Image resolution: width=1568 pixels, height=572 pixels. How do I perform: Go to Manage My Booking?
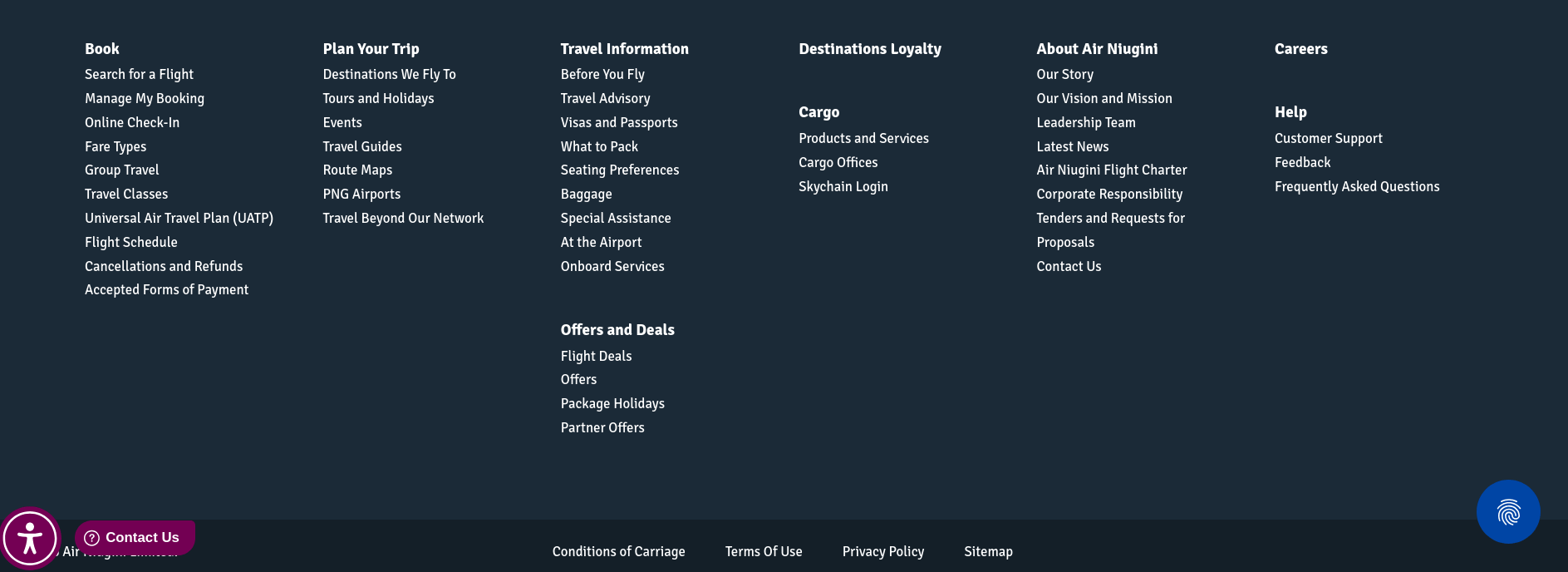144,99
